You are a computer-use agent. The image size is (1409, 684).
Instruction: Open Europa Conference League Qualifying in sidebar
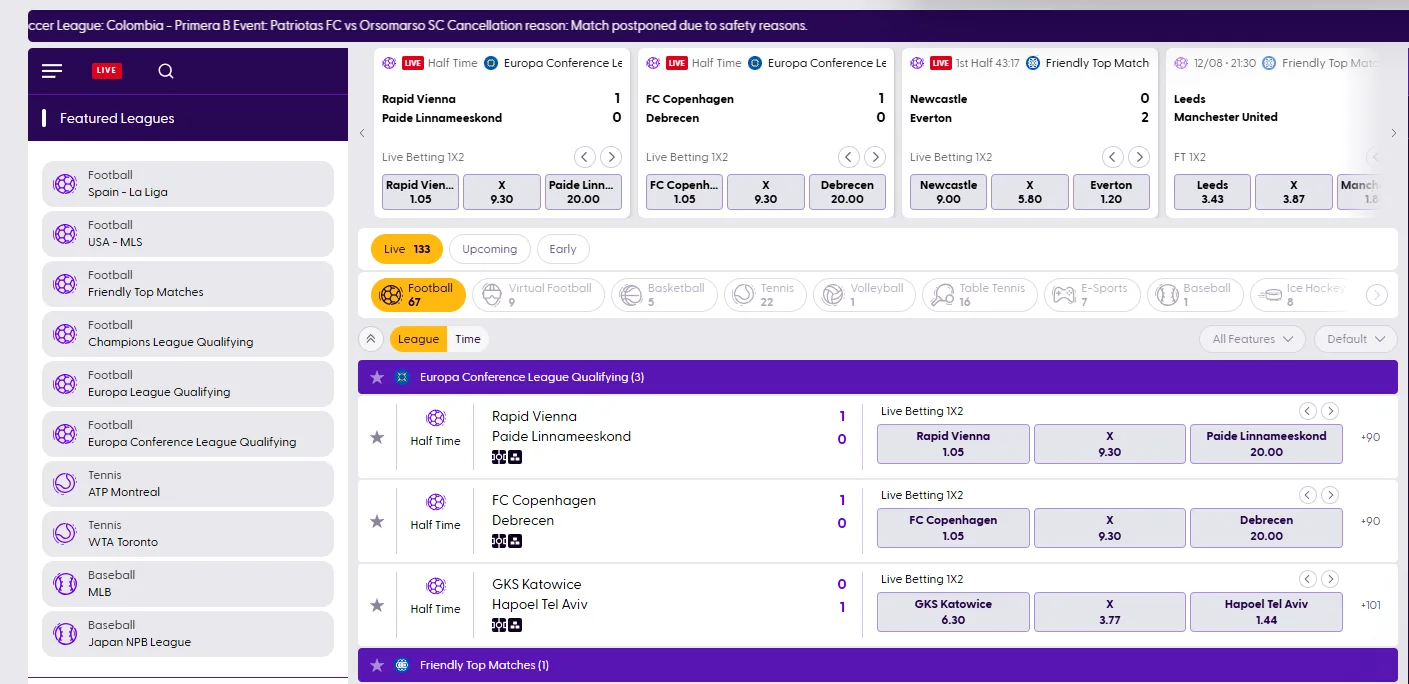coord(188,434)
